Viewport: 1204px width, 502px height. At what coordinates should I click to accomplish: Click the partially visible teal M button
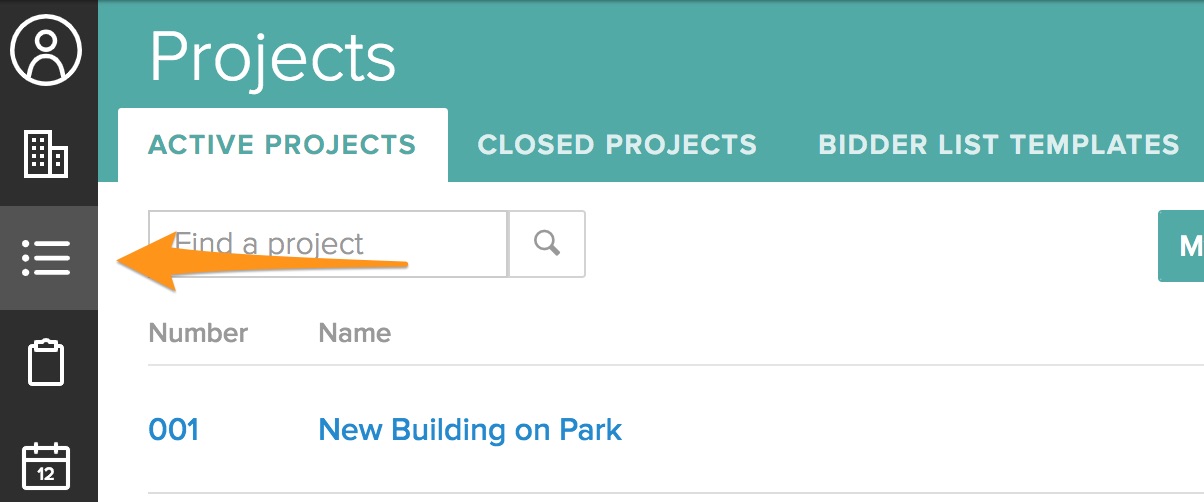(x=1182, y=246)
